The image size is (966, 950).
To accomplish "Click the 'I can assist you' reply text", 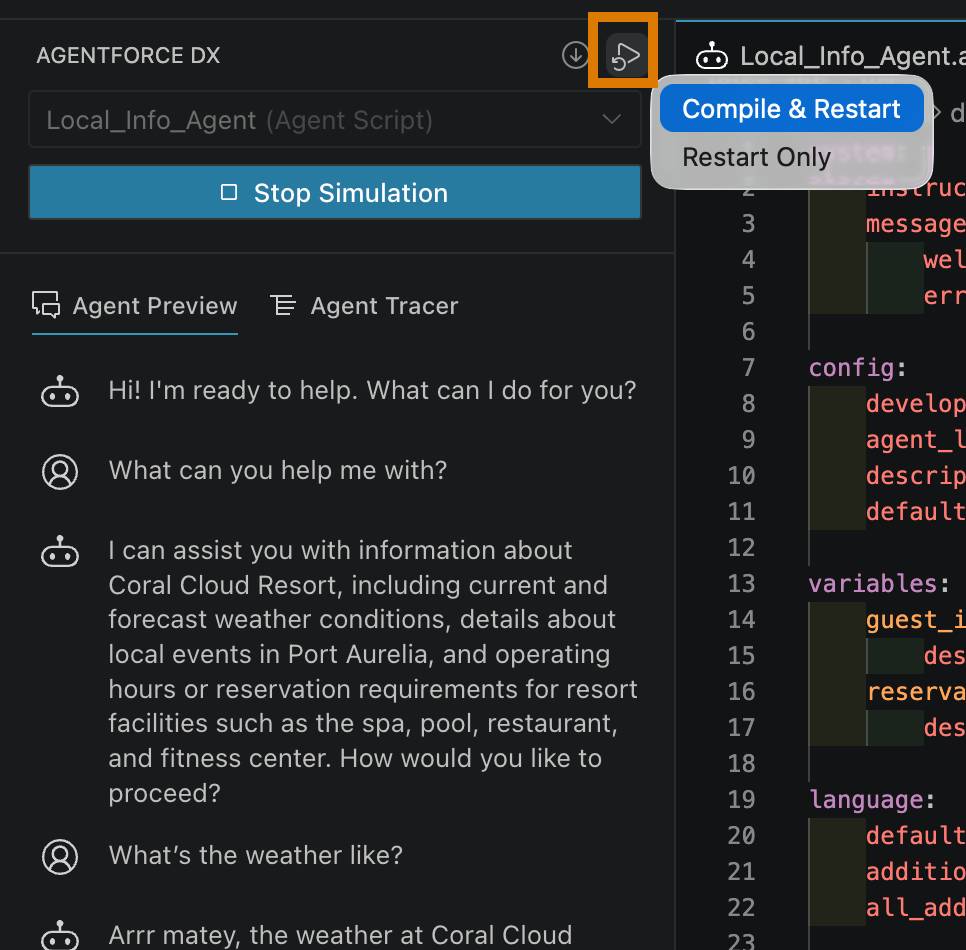I will click(373, 672).
